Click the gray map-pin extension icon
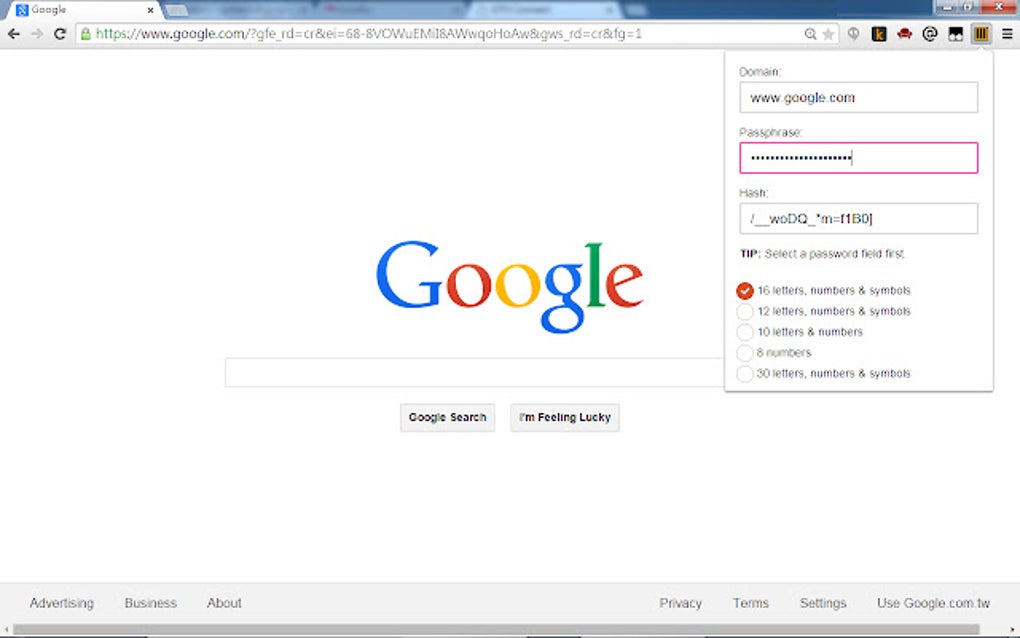 pyautogui.click(x=853, y=34)
